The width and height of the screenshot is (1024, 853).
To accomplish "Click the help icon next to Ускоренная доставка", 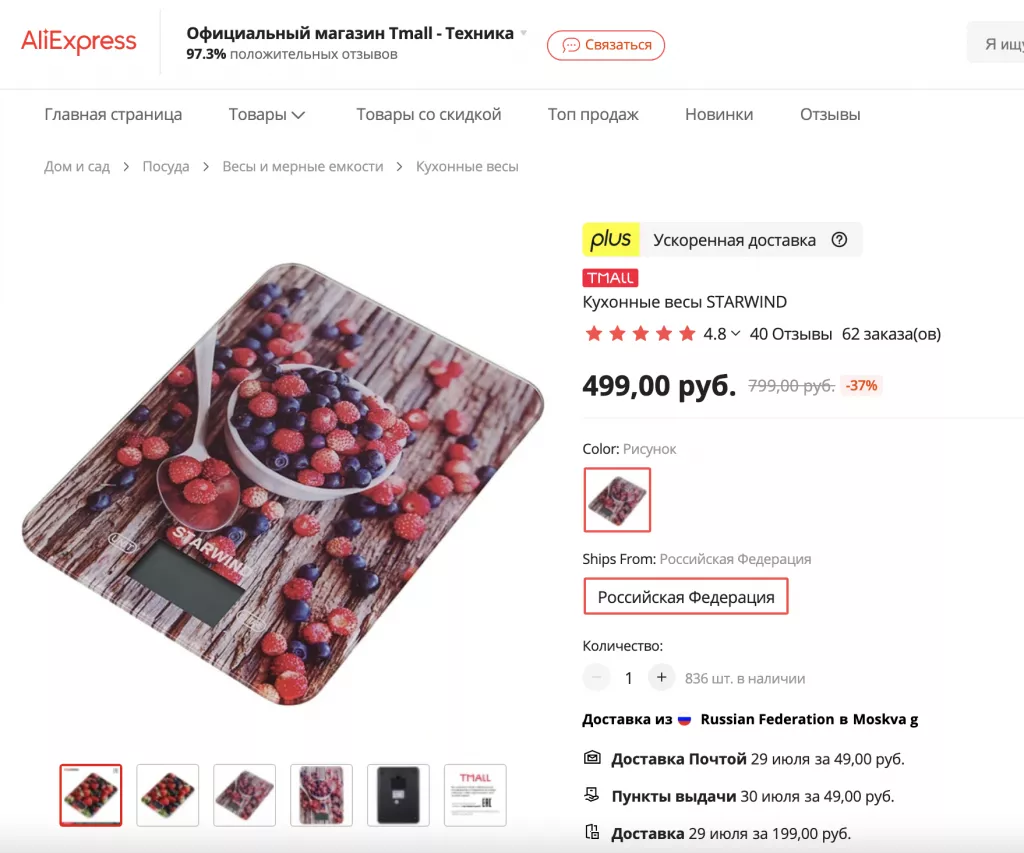I will click(838, 240).
